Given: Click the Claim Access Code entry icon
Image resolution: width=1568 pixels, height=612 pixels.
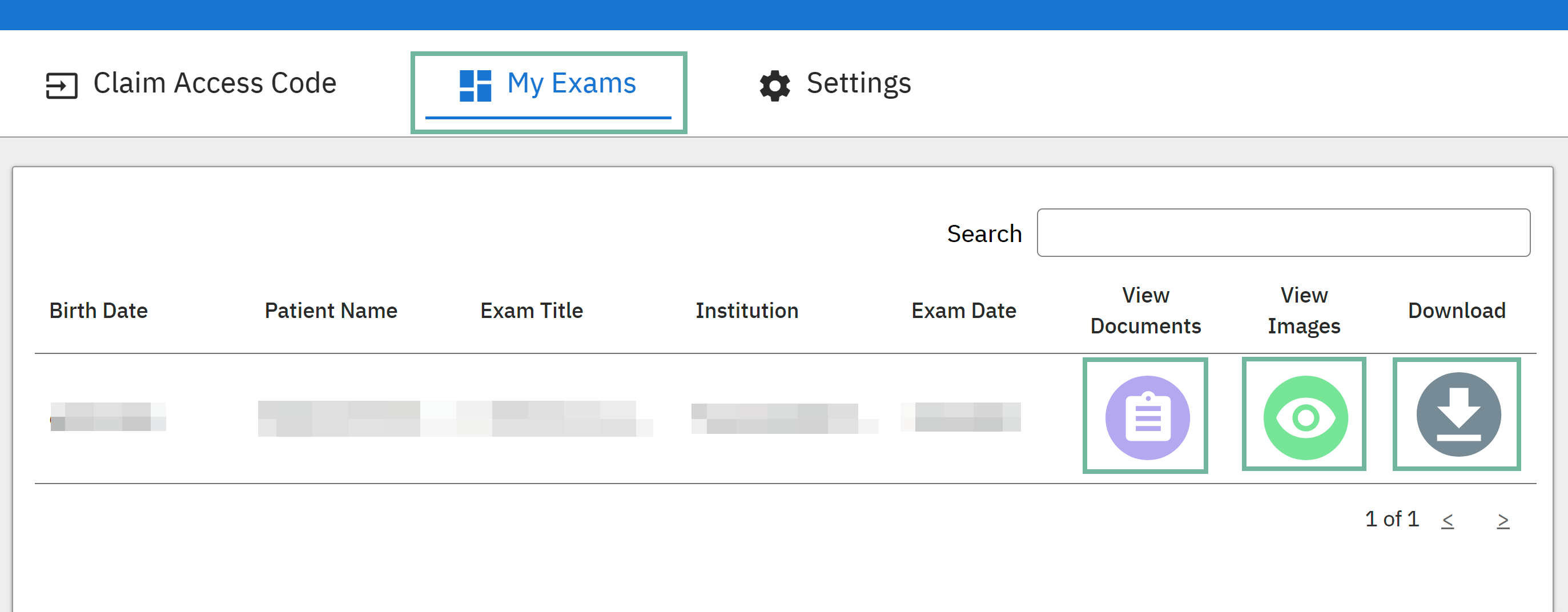Looking at the screenshot, I should 62,84.
